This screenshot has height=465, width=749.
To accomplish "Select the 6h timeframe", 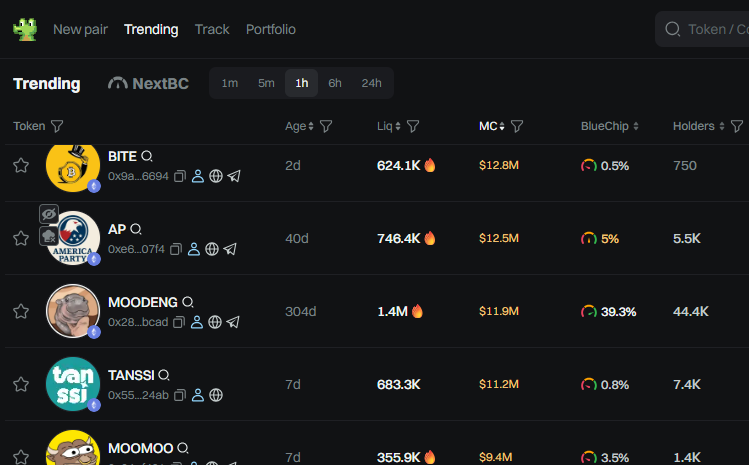I will click(335, 83).
